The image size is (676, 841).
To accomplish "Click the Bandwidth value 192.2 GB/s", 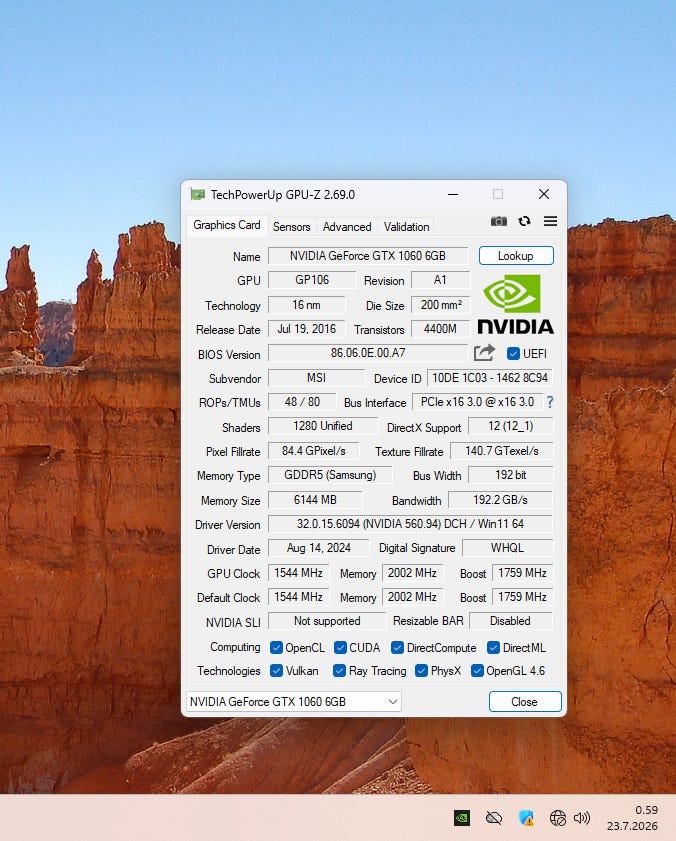I will (500, 500).
